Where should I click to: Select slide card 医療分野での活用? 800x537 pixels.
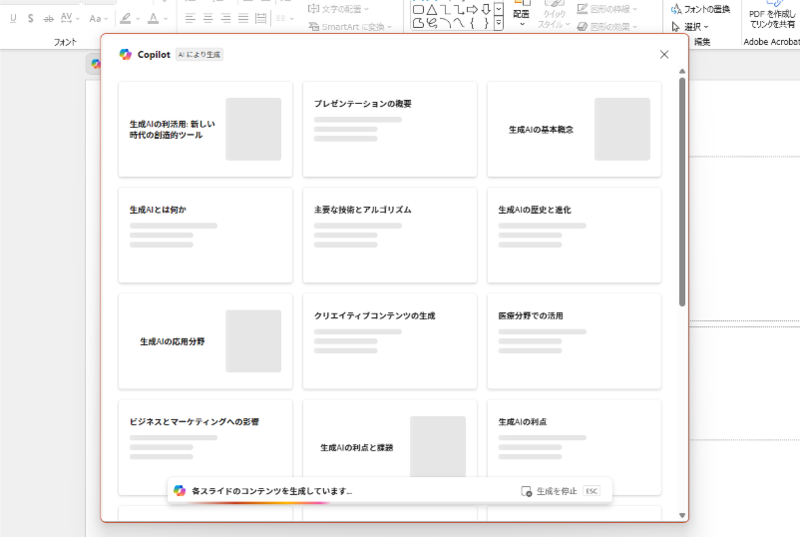pyautogui.click(x=574, y=341)
